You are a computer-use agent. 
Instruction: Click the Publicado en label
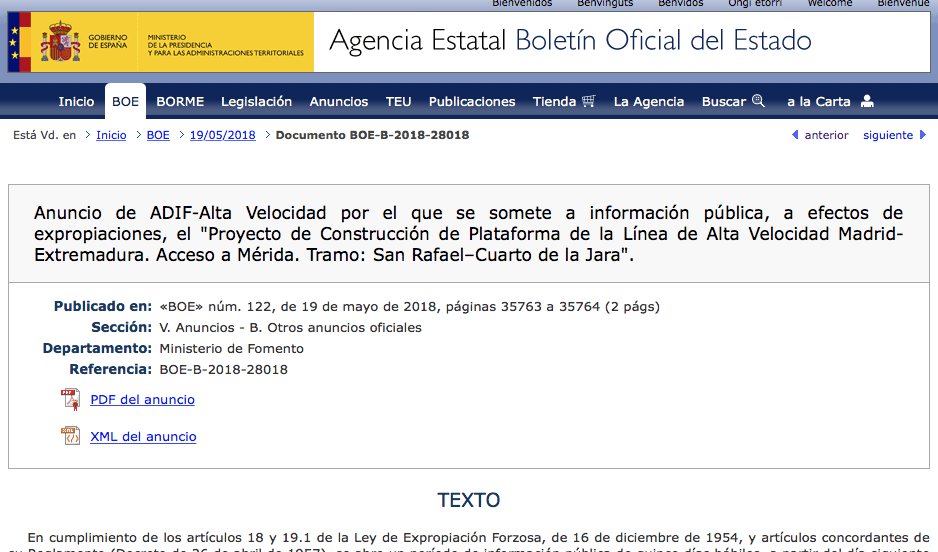coord(103,306)
